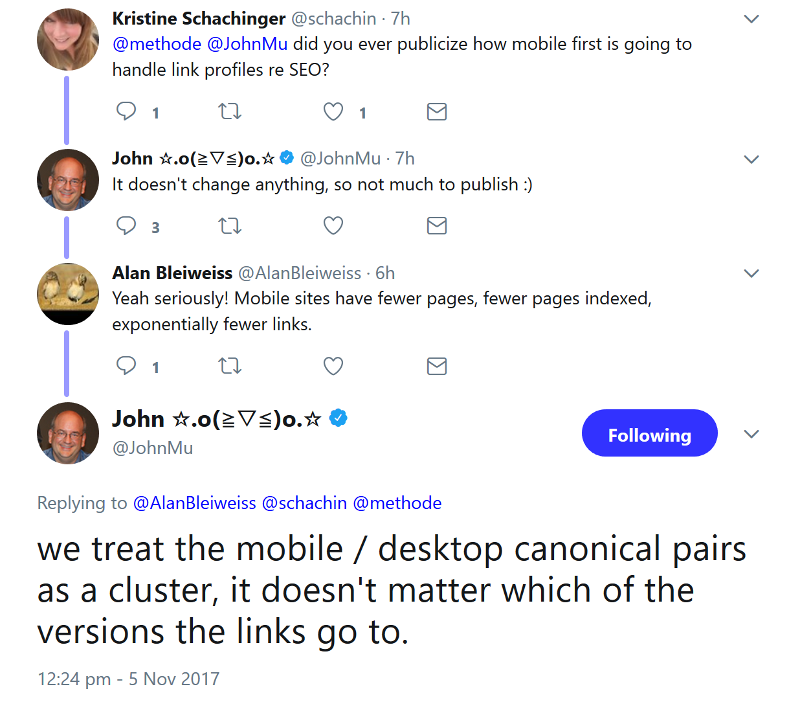Unfollow John by clicking Following

point(649,433)
